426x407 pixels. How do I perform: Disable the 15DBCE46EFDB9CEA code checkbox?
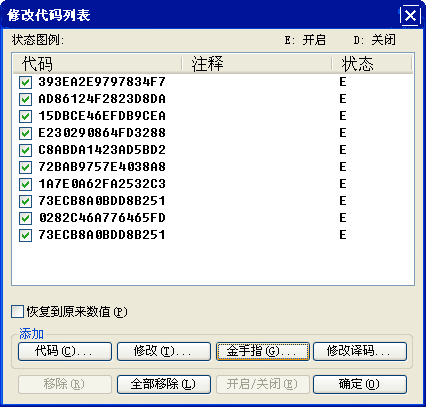[25, 116]
